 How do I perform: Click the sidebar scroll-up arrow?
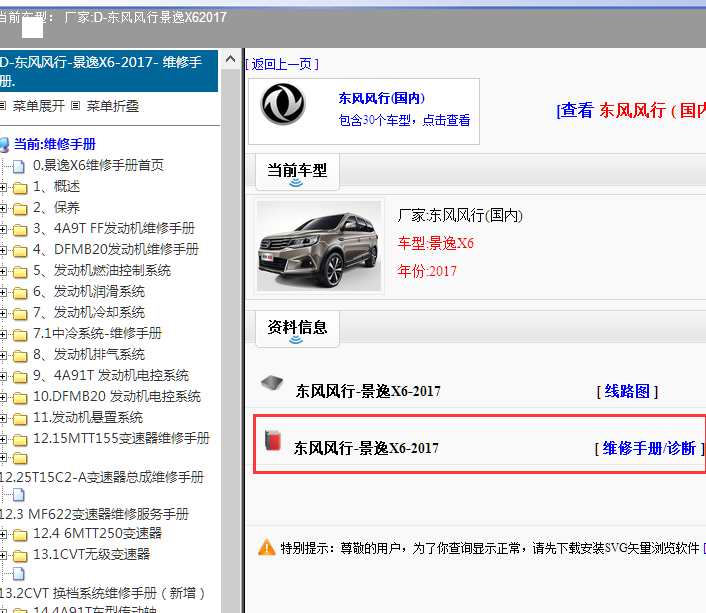[230, 59]
